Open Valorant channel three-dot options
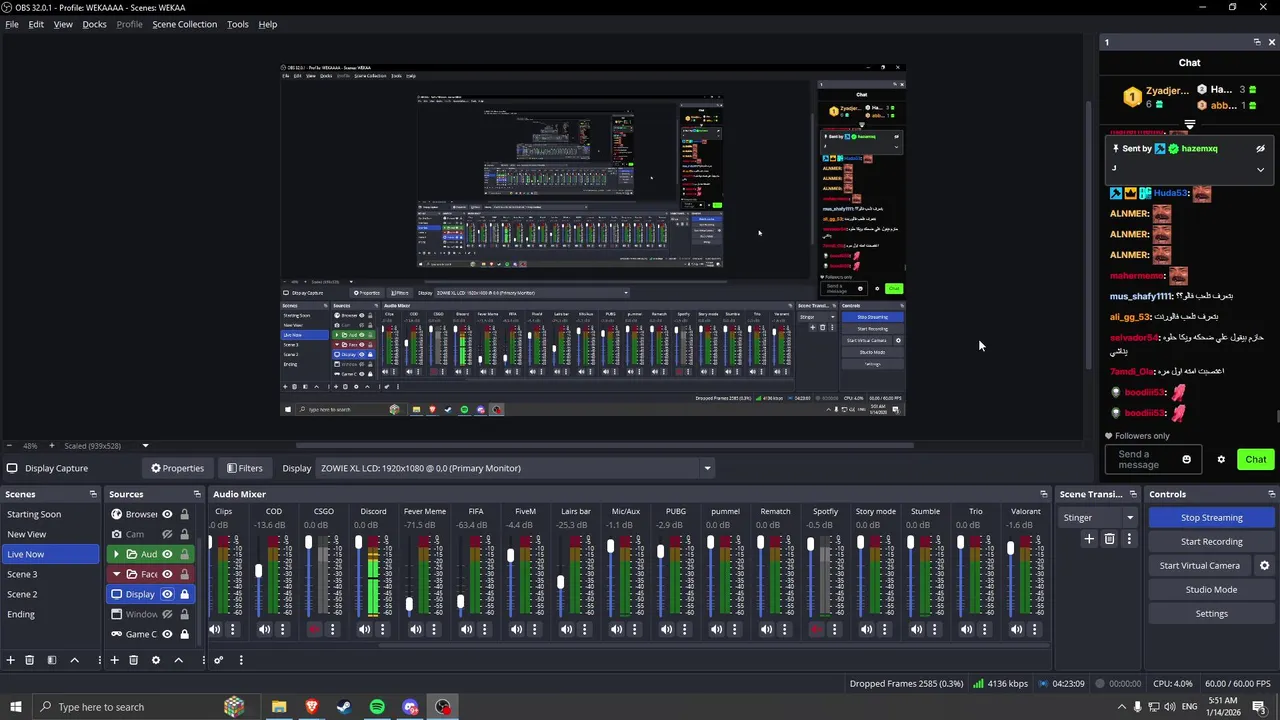Screen dimensions: 1280x720 click(x=1034, y=629)
